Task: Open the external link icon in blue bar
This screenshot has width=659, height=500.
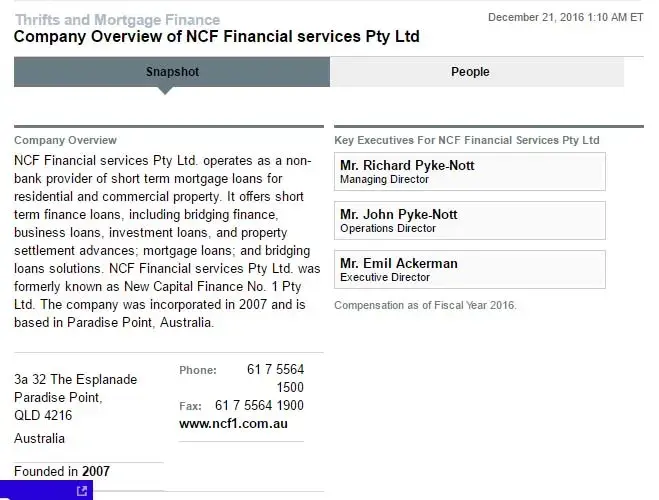Action: tap(82, 490)
